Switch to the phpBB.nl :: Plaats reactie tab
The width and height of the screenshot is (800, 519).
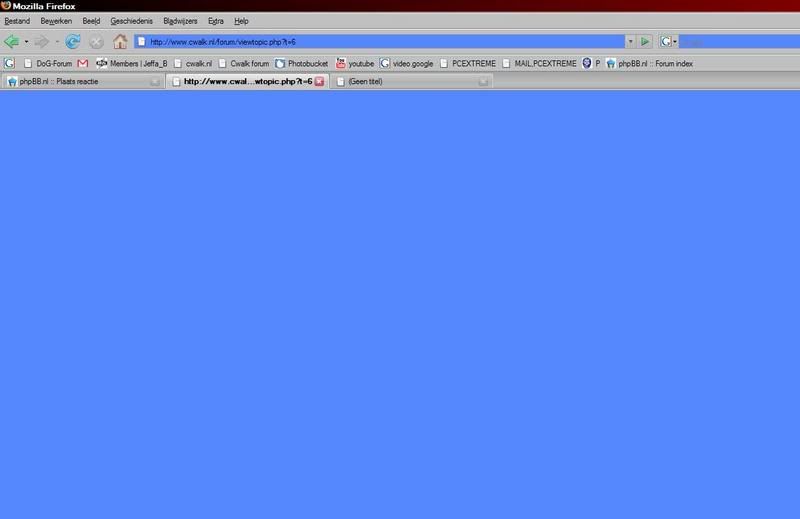pyautogui.click(x=82, y=81)
